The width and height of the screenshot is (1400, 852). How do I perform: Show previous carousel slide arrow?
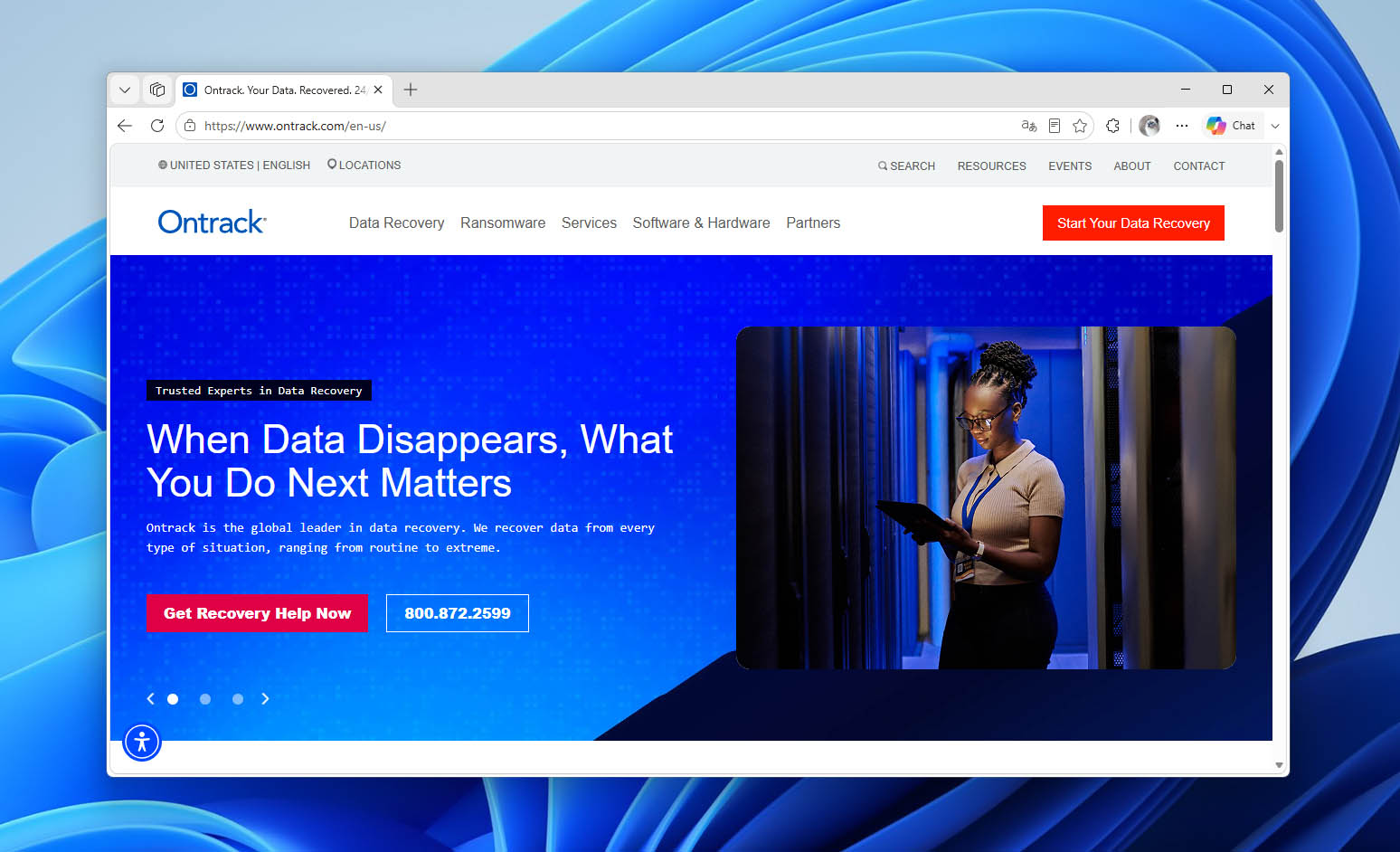(151, 699)
